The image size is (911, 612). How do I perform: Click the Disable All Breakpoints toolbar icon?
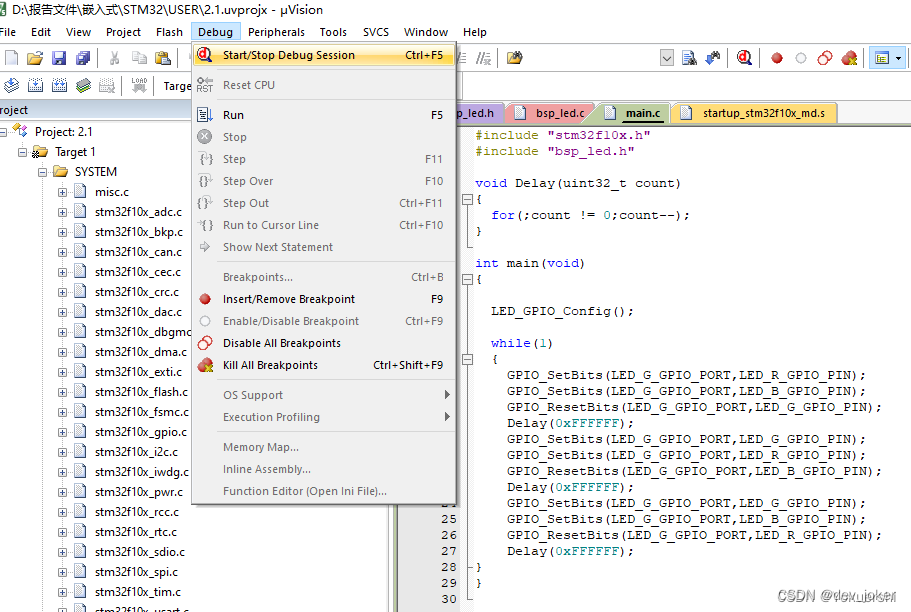click(824, 58)
